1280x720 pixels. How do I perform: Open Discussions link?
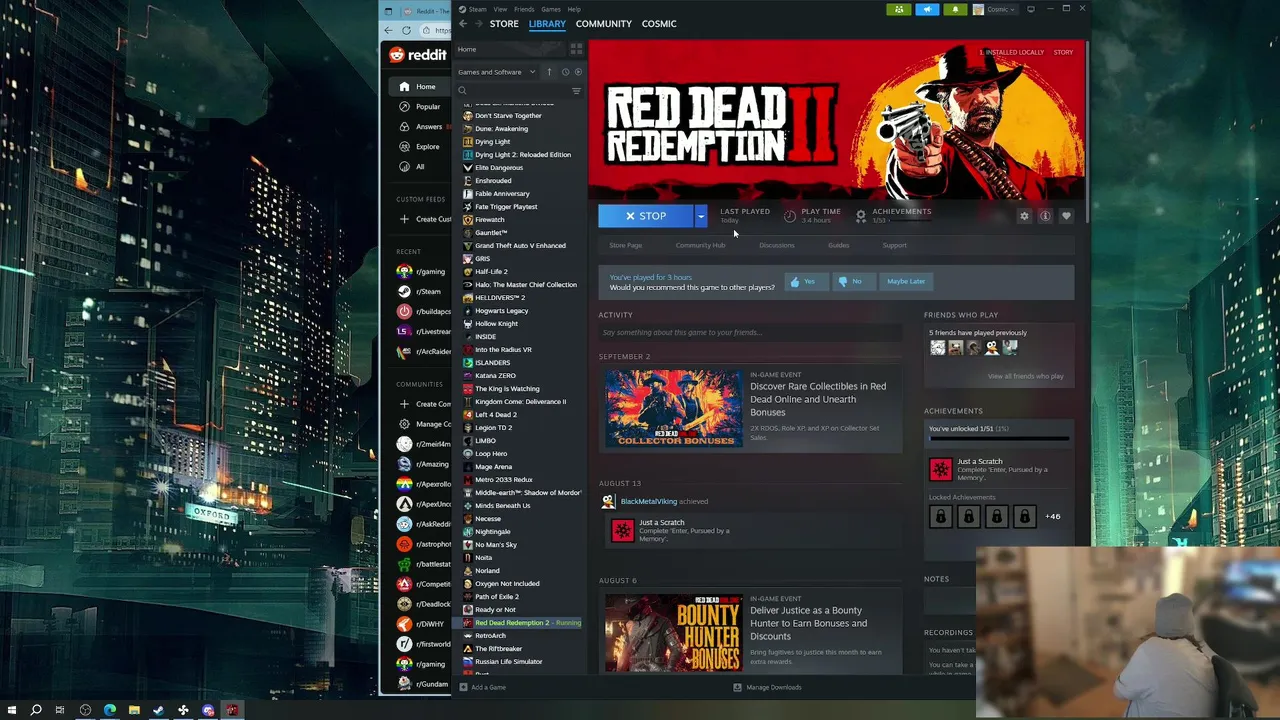[776, 245]
